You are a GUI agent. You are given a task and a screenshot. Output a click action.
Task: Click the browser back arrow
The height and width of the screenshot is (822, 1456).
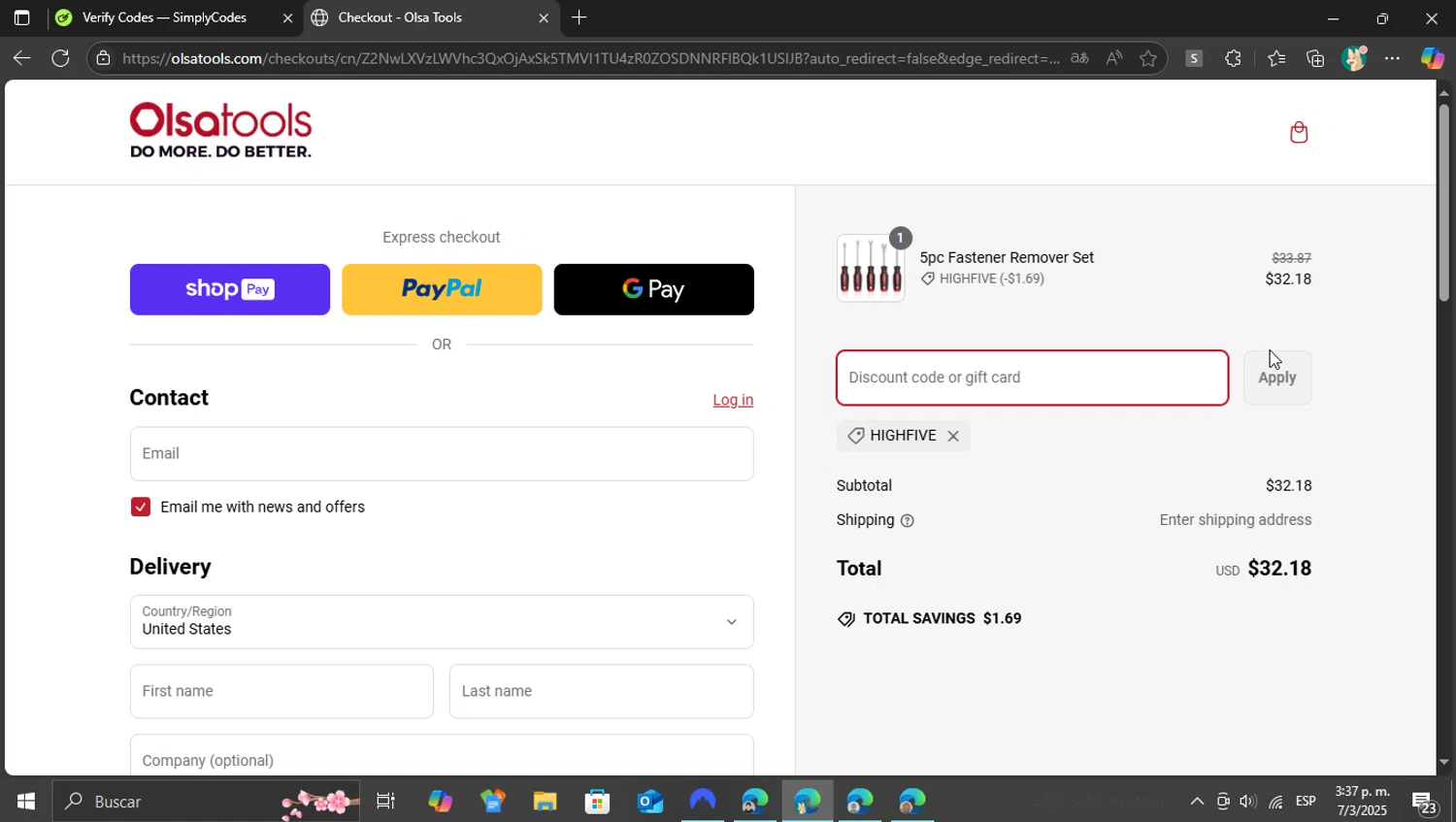(21, 58)
